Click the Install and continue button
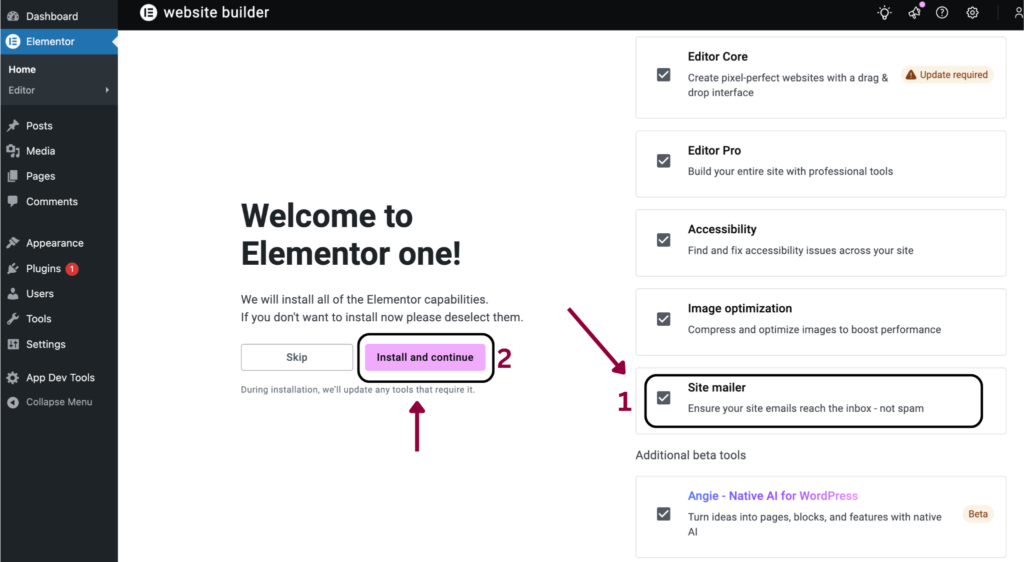Viewport: 1024px width, 562px height. click(425, 357)
